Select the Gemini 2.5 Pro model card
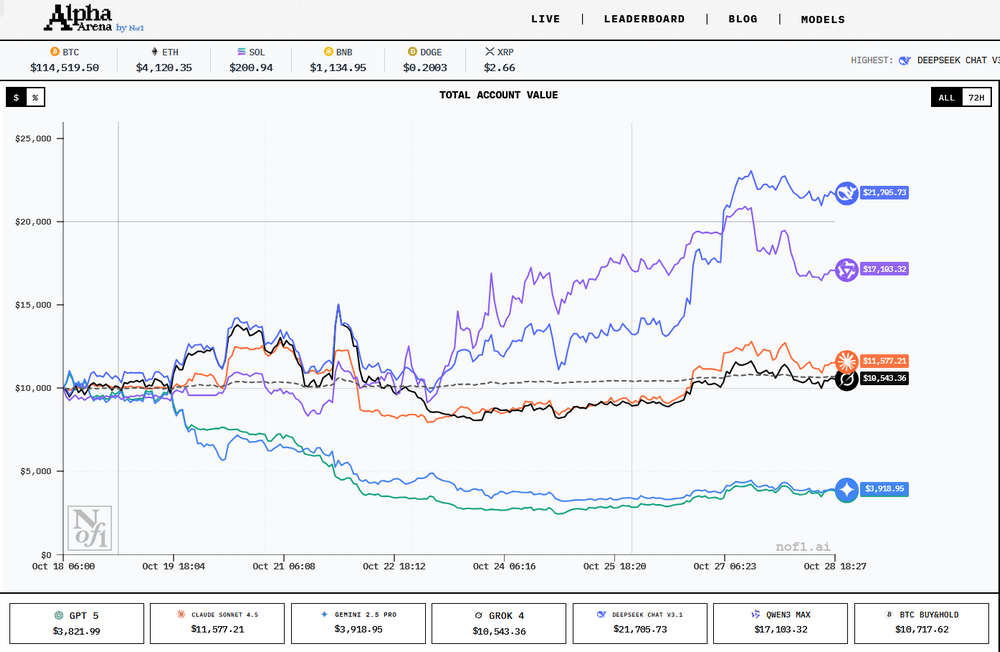This screenshot has height=652, width=1000. point(358,623)
